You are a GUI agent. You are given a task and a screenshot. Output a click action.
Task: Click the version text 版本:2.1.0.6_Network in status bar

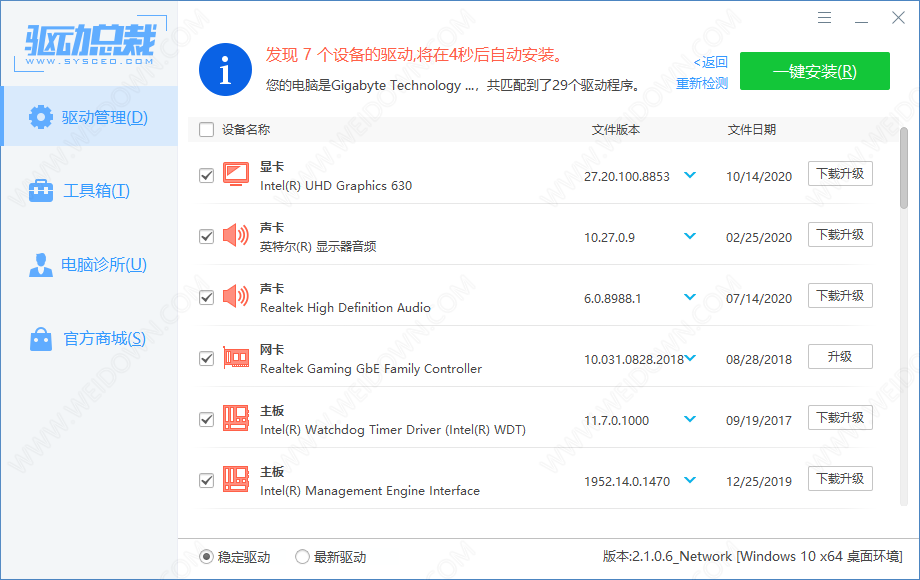coord(667,557)
